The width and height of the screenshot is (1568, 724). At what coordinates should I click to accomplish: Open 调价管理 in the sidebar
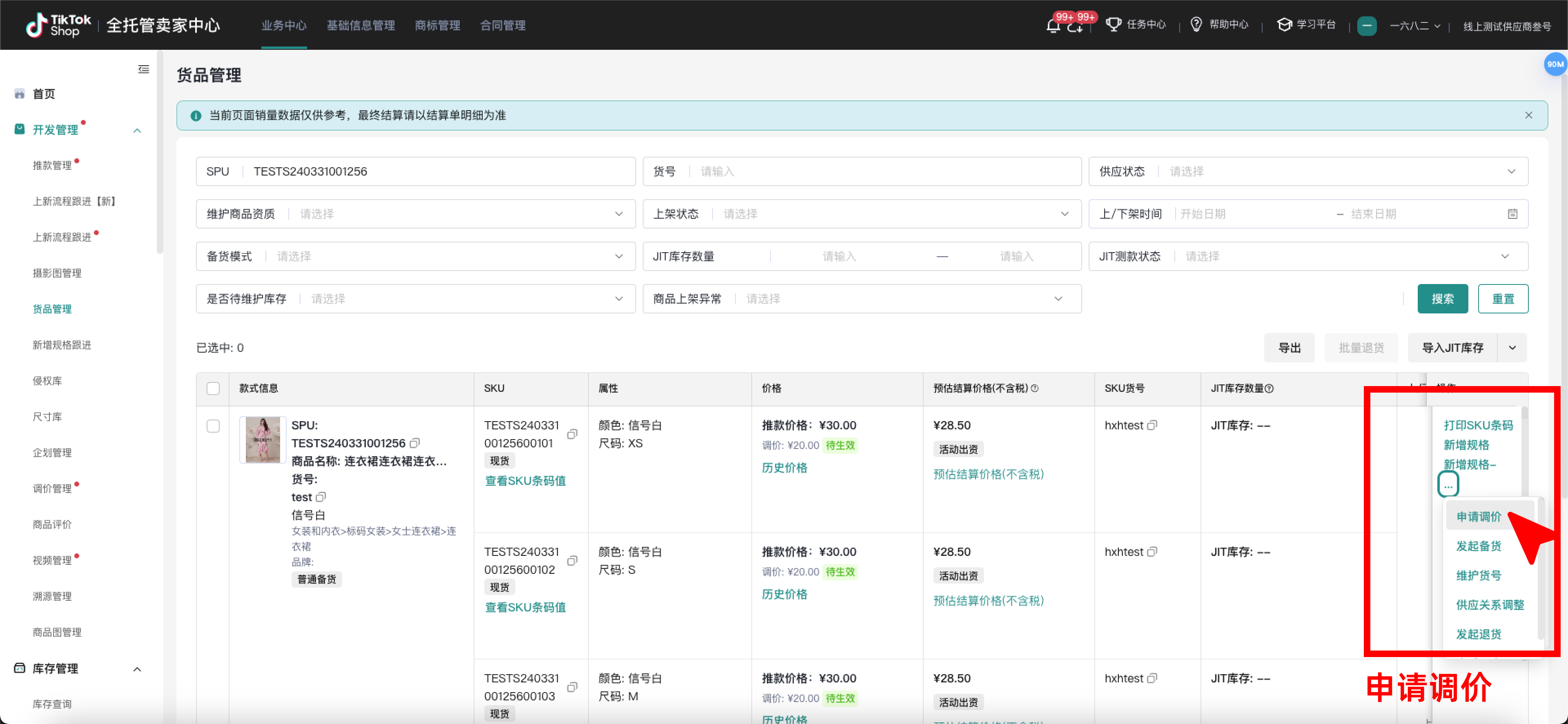click(x=52, y=489)
